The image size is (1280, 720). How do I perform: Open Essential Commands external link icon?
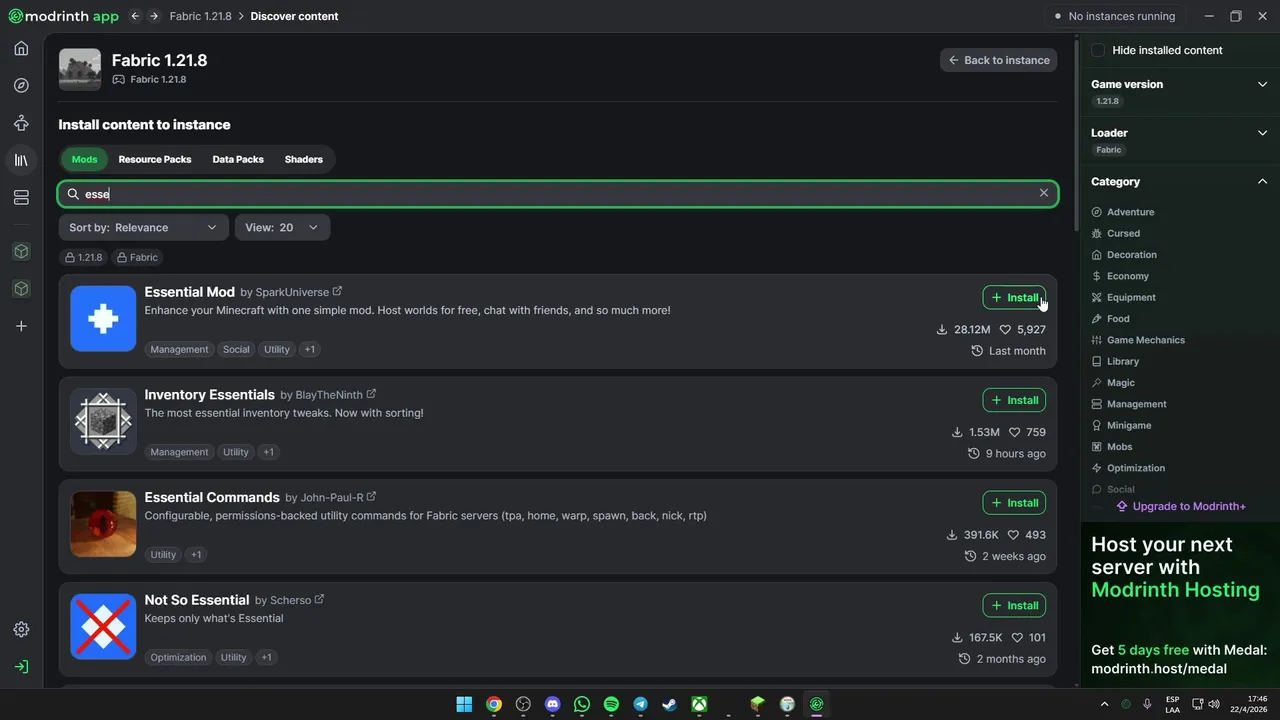click(x=371, y=496)
